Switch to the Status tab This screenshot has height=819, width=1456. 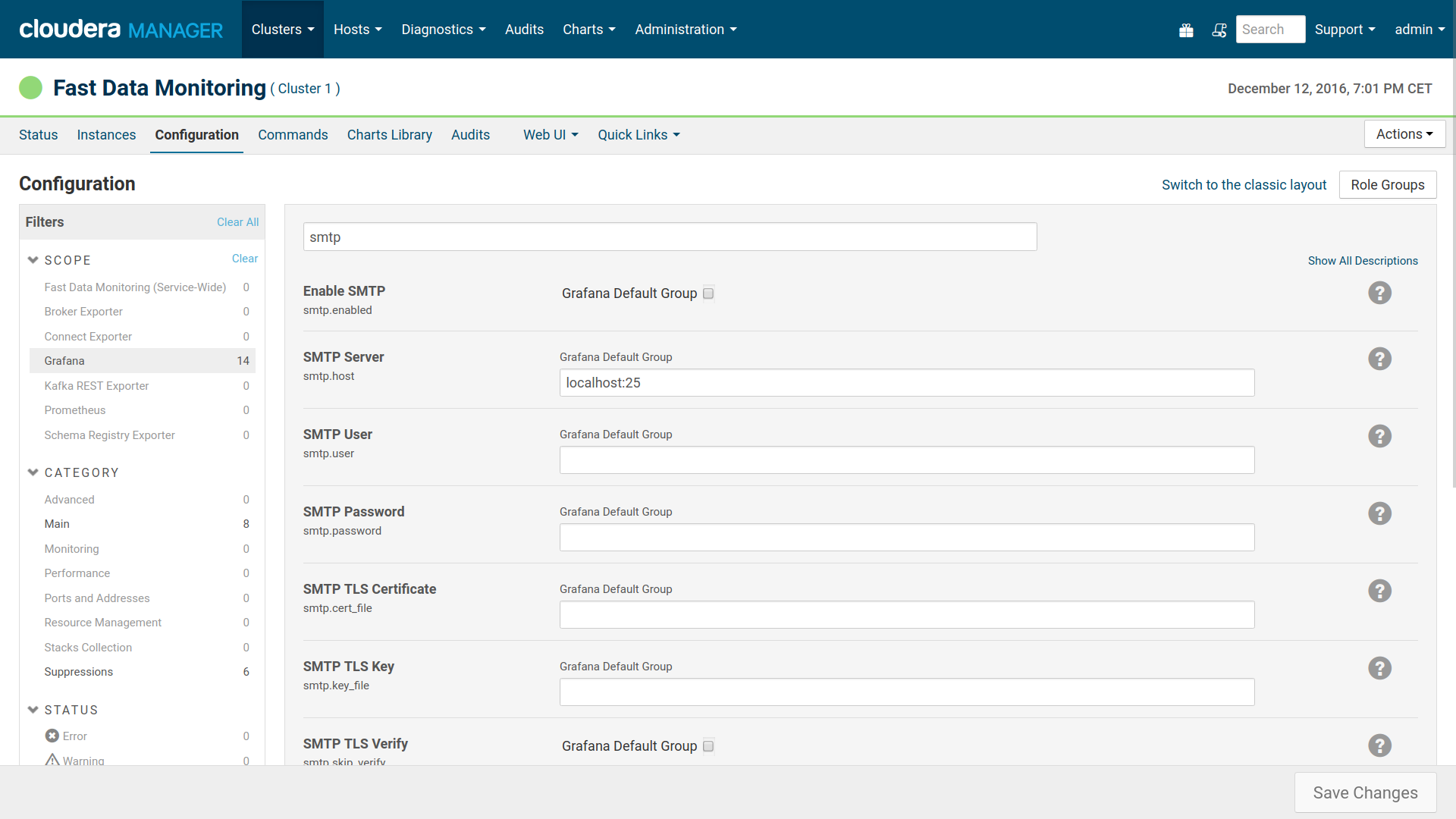tap(39, 135)
